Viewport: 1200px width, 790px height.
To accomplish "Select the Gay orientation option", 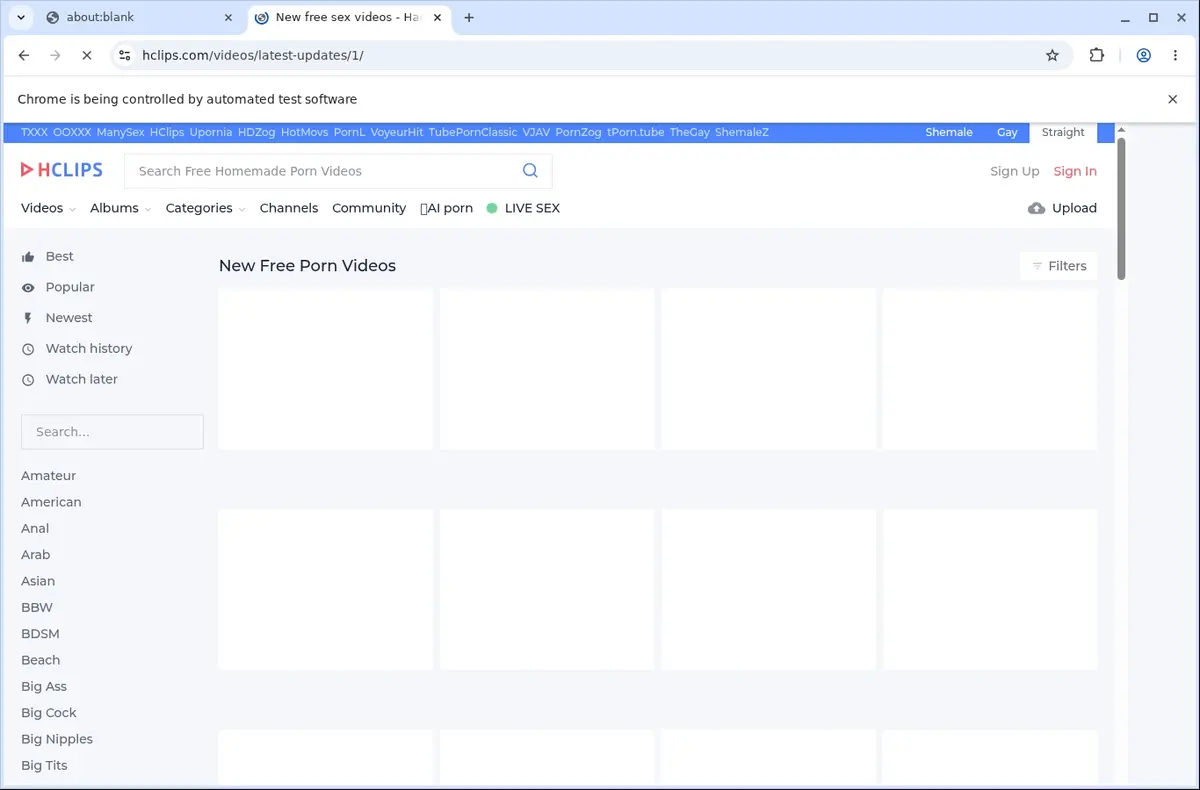I will (x=1007, y=132).
